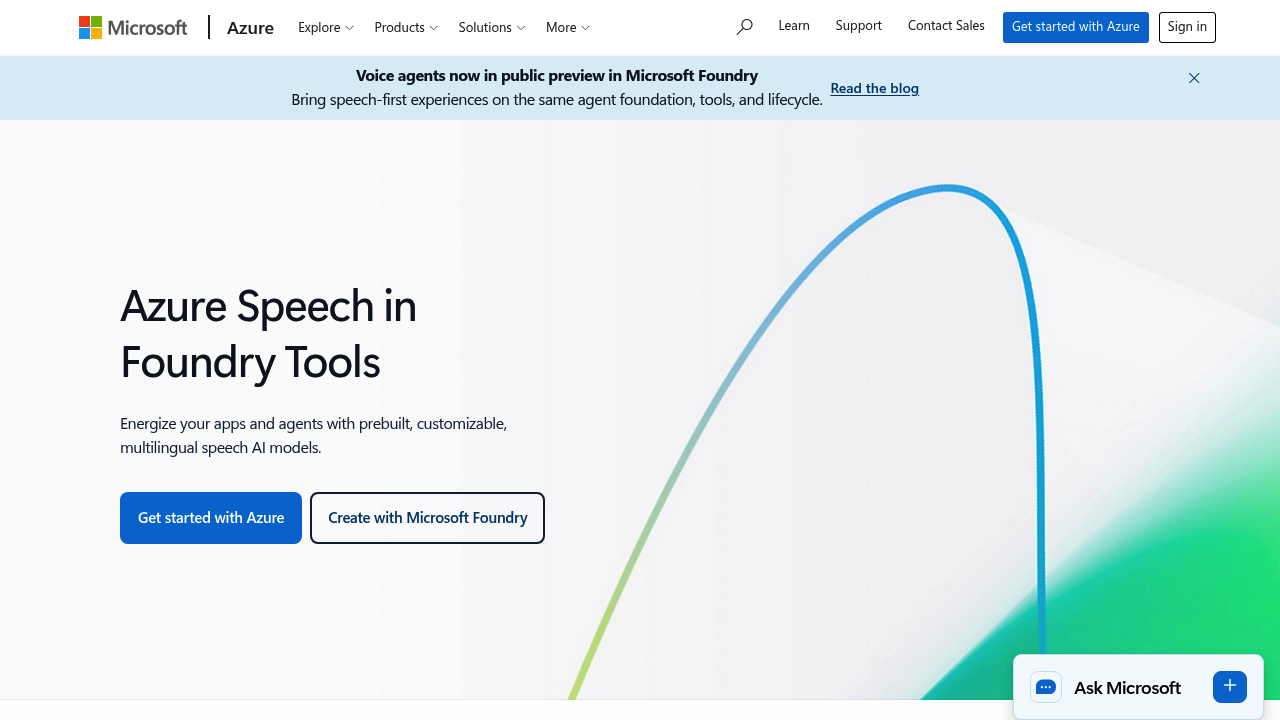Click header Get started with Azure button
The image size is (1280, 720).
(x=1076, y=27)
